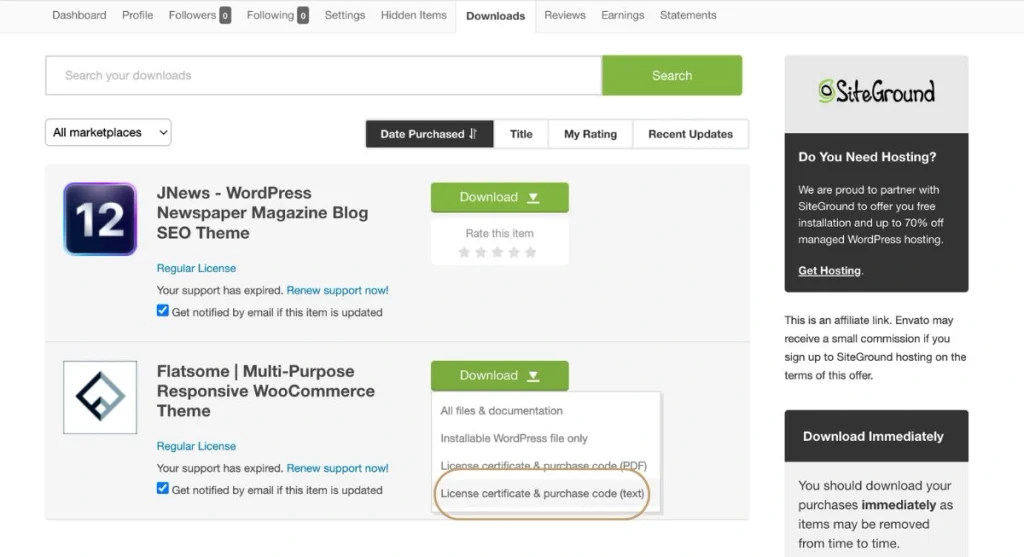The image size is (1024, 557).
Task: Open the JNews theme thumbnail icon
Action: pos(100,219)
